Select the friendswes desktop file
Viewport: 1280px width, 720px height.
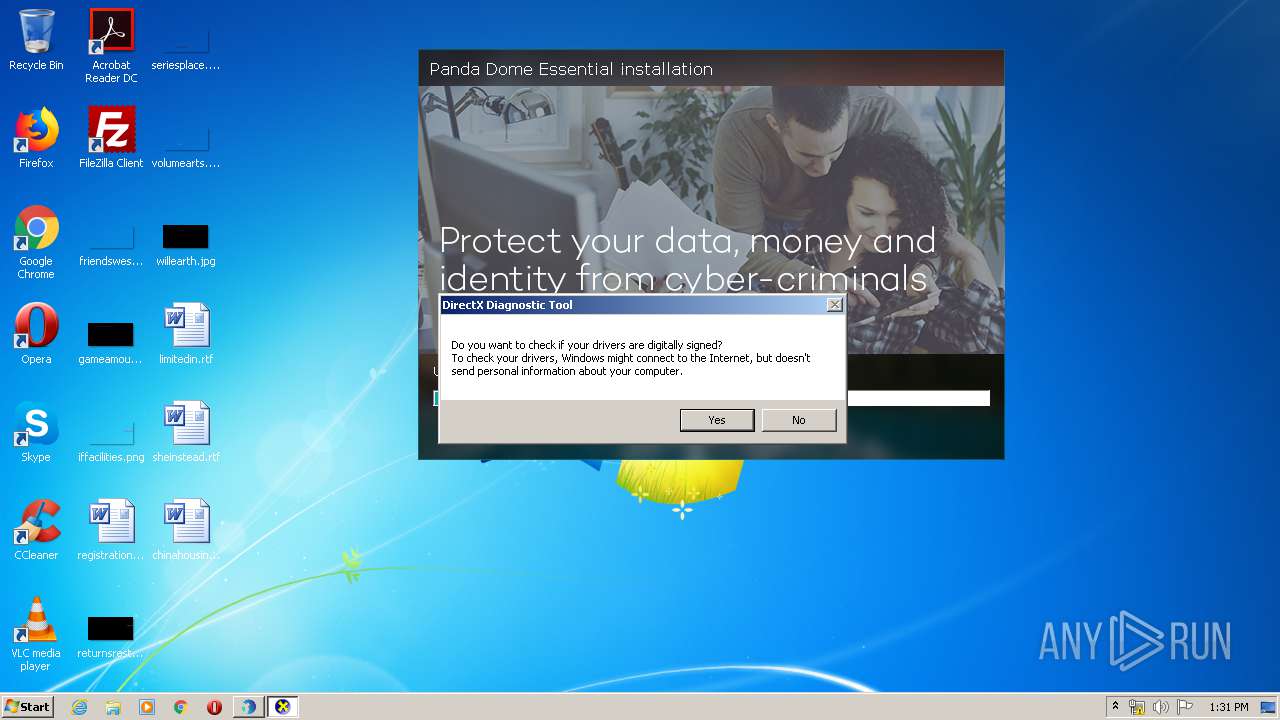tap(111, 245)
